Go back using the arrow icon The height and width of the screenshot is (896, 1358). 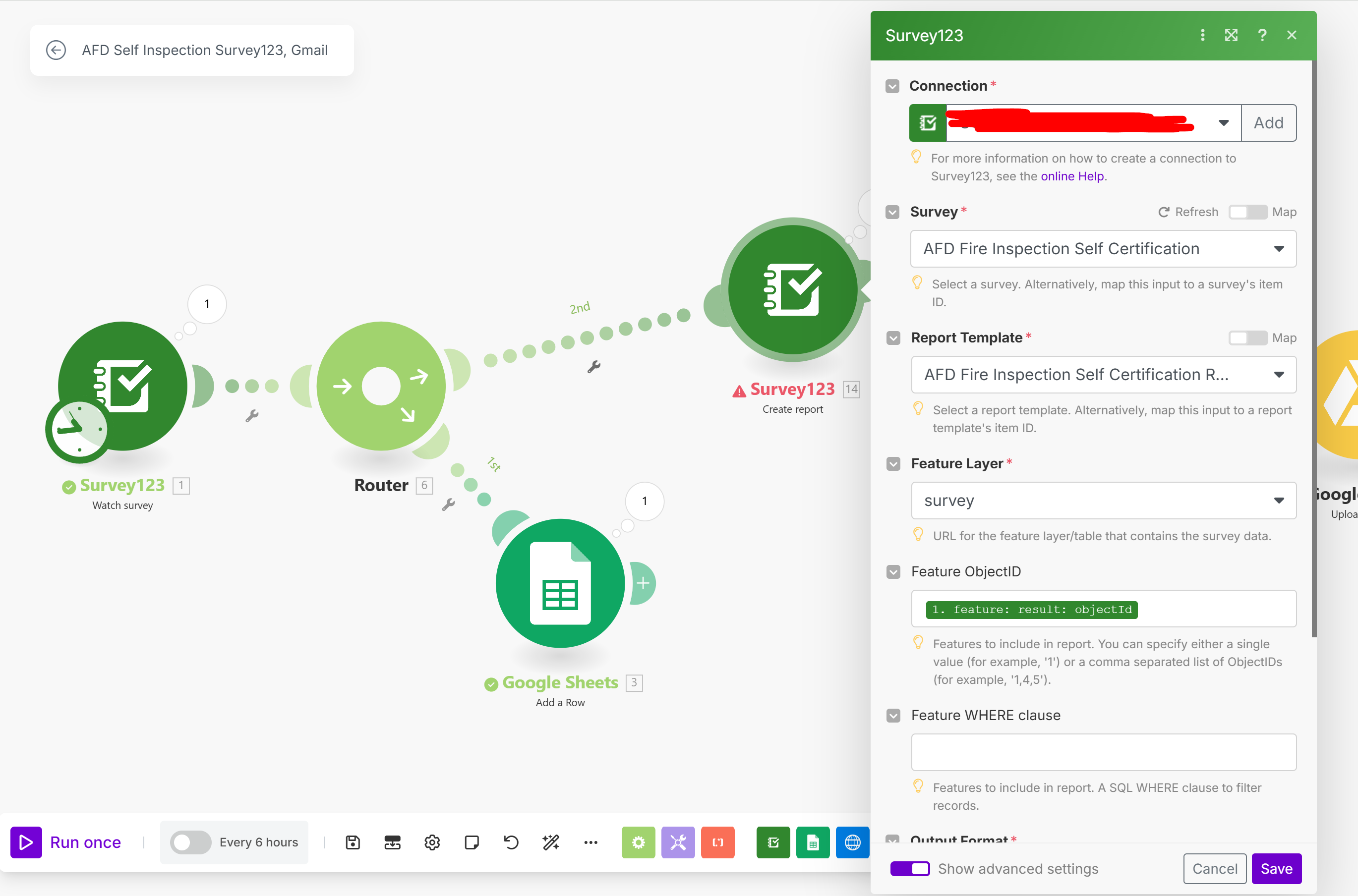(x=56, y=50)
